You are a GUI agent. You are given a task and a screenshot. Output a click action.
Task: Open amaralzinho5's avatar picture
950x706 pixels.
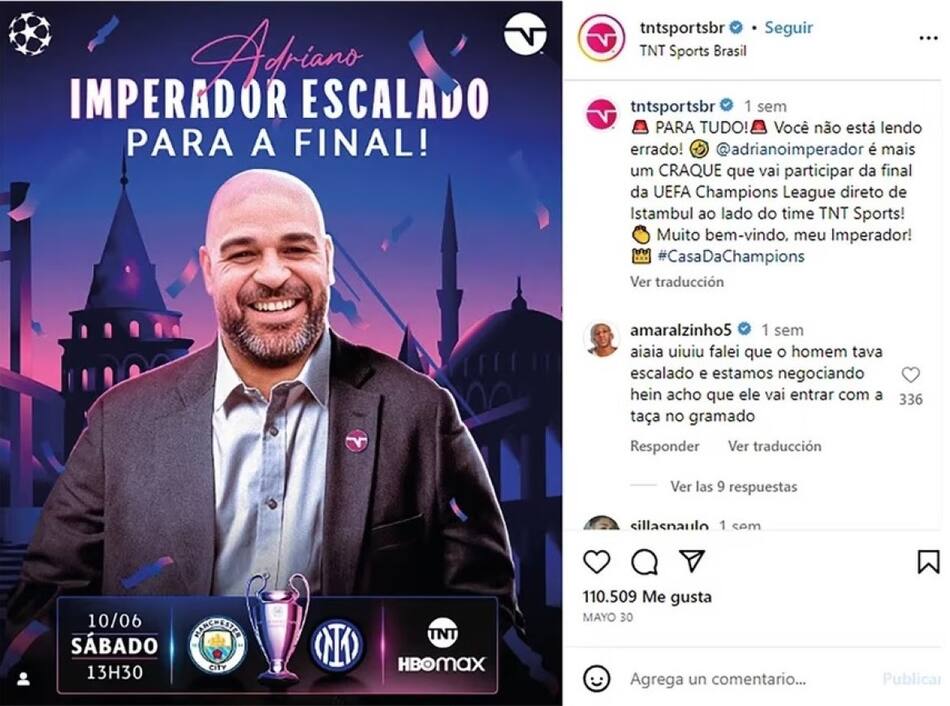coord(601,339)
